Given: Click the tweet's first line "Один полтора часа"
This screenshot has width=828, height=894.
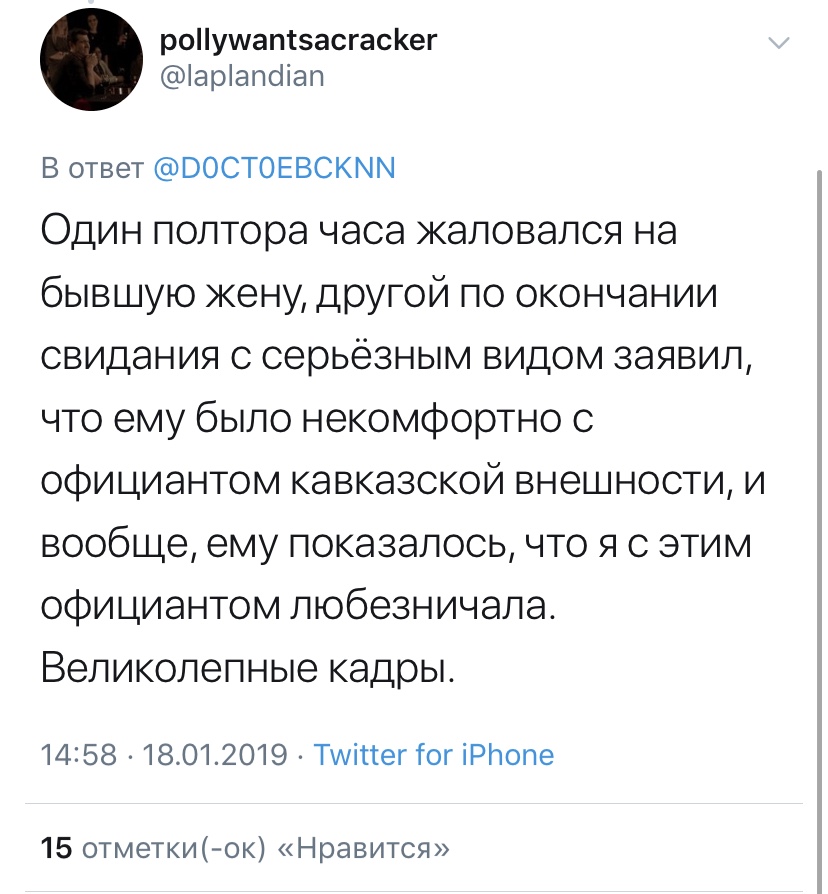Looking at the screenshot, I should click(223, 231).
